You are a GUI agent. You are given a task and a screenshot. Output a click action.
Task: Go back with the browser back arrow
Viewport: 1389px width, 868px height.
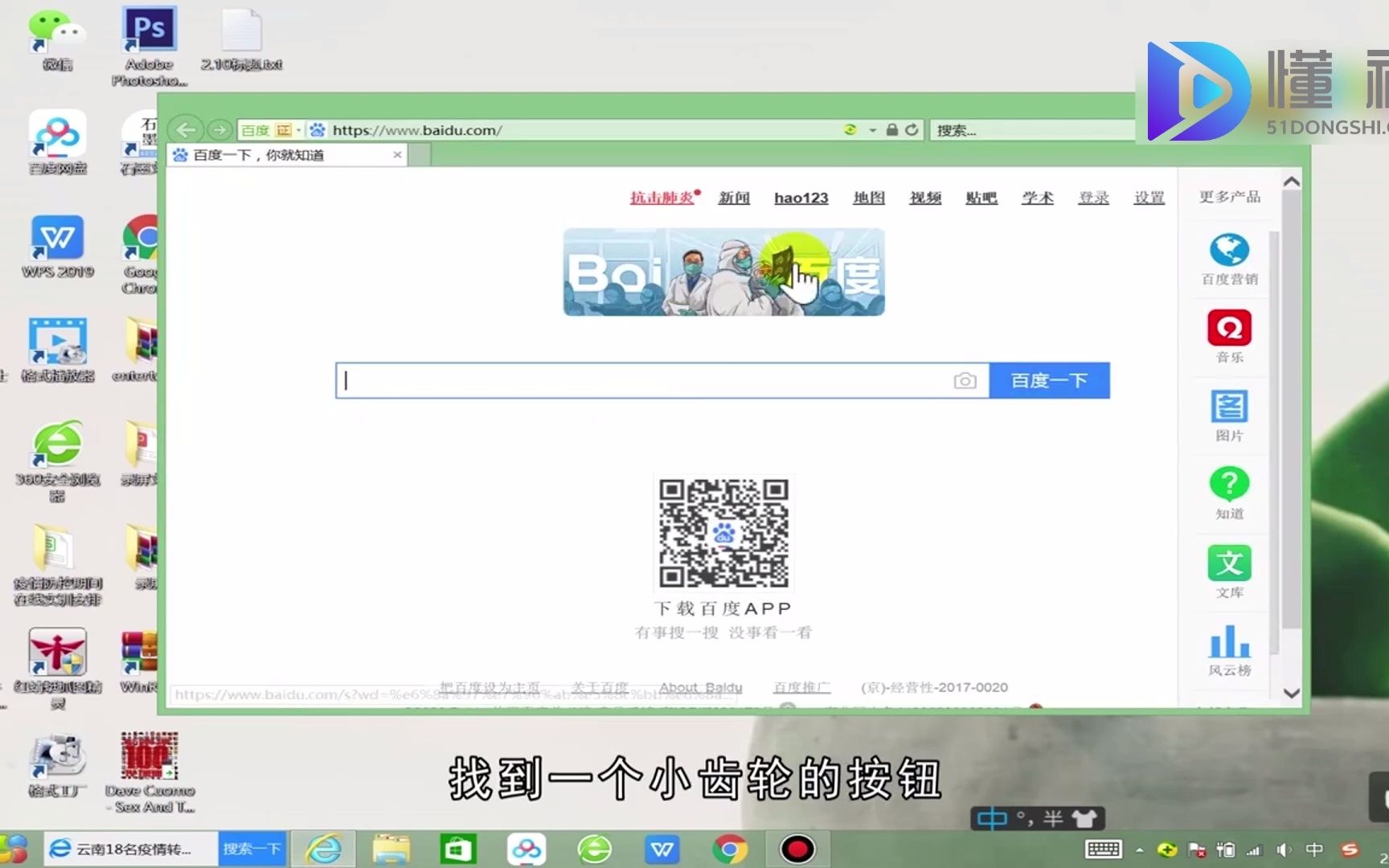tap(186, 129)
